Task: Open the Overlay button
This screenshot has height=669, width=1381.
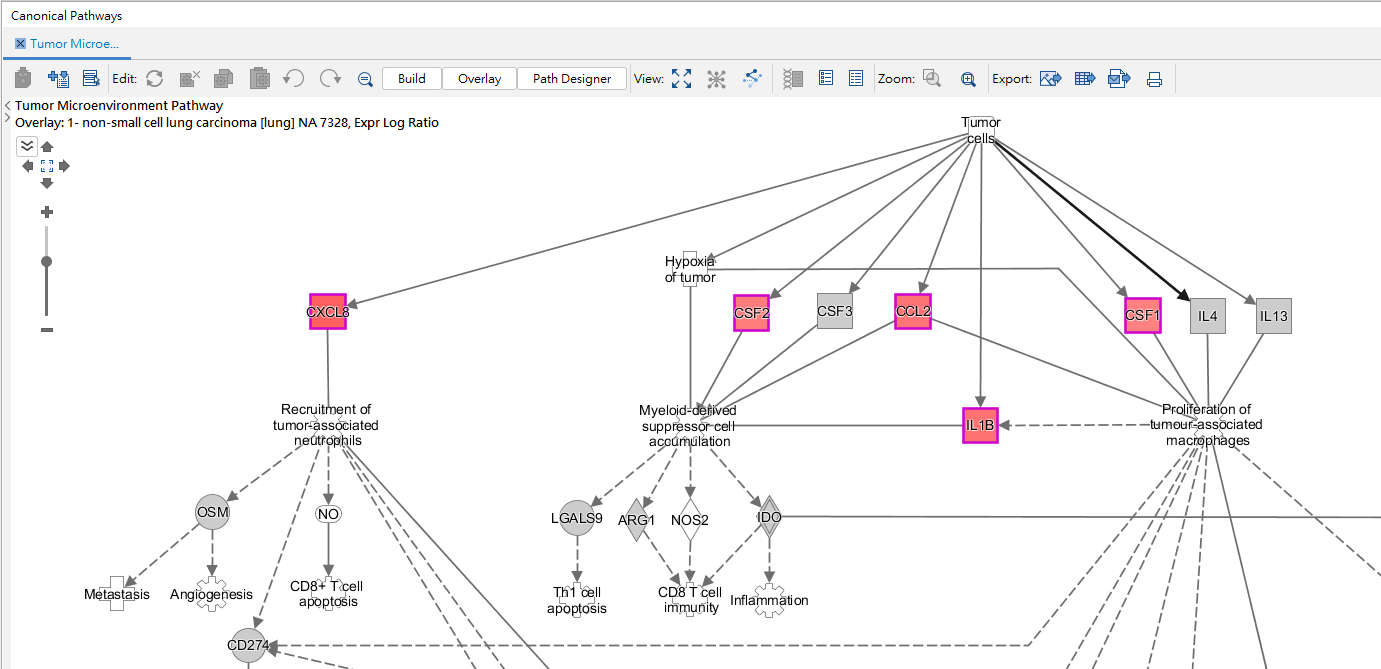Action: 479,78
